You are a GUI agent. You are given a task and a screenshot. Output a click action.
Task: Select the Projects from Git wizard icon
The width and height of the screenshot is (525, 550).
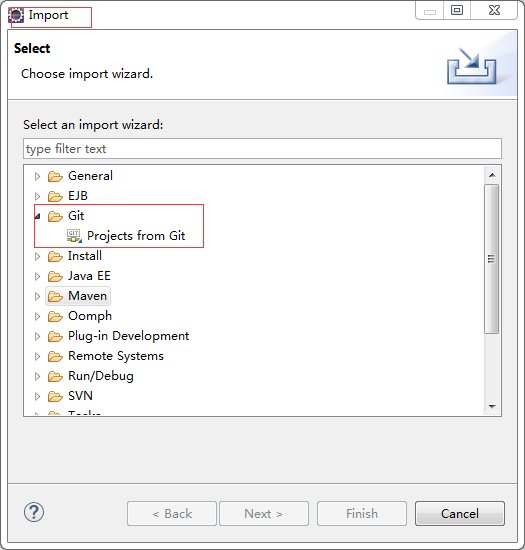pos(74,236)
